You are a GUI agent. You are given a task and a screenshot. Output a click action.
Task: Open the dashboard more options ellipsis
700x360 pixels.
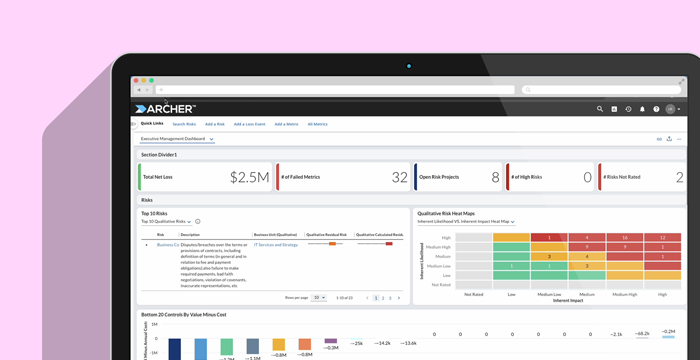point(679,139)
